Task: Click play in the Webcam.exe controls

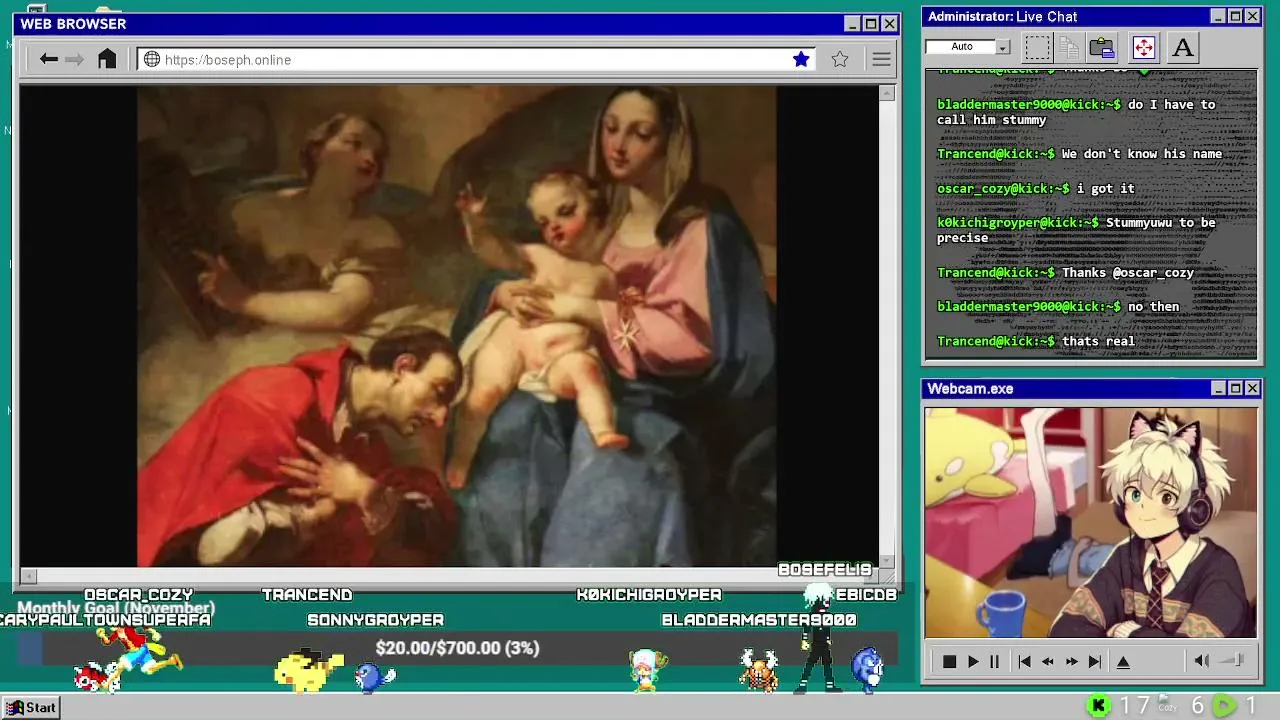Action: (972, 661)
